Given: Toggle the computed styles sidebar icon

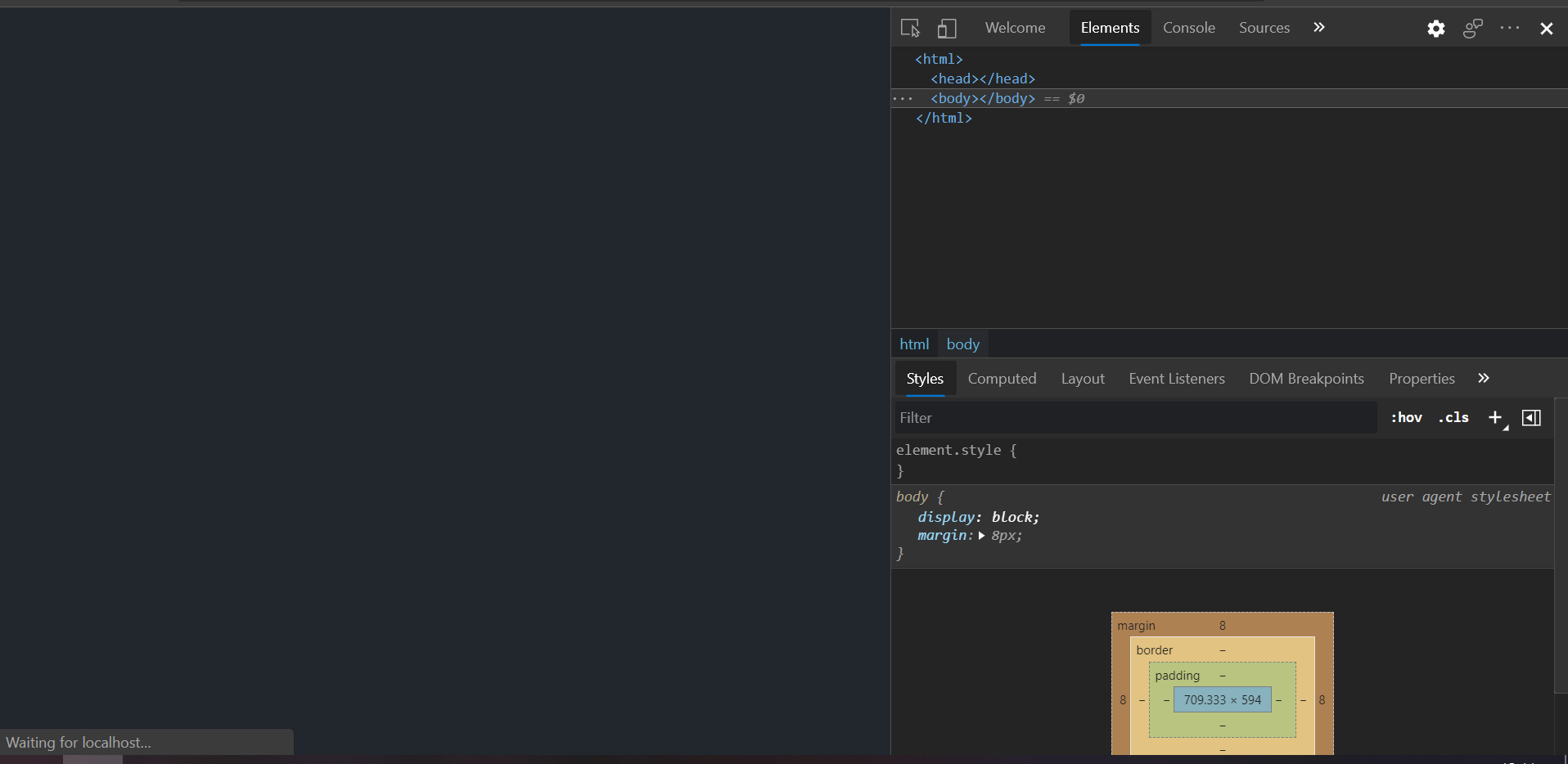Looking at the screenshot, I should coord(1531,417).
